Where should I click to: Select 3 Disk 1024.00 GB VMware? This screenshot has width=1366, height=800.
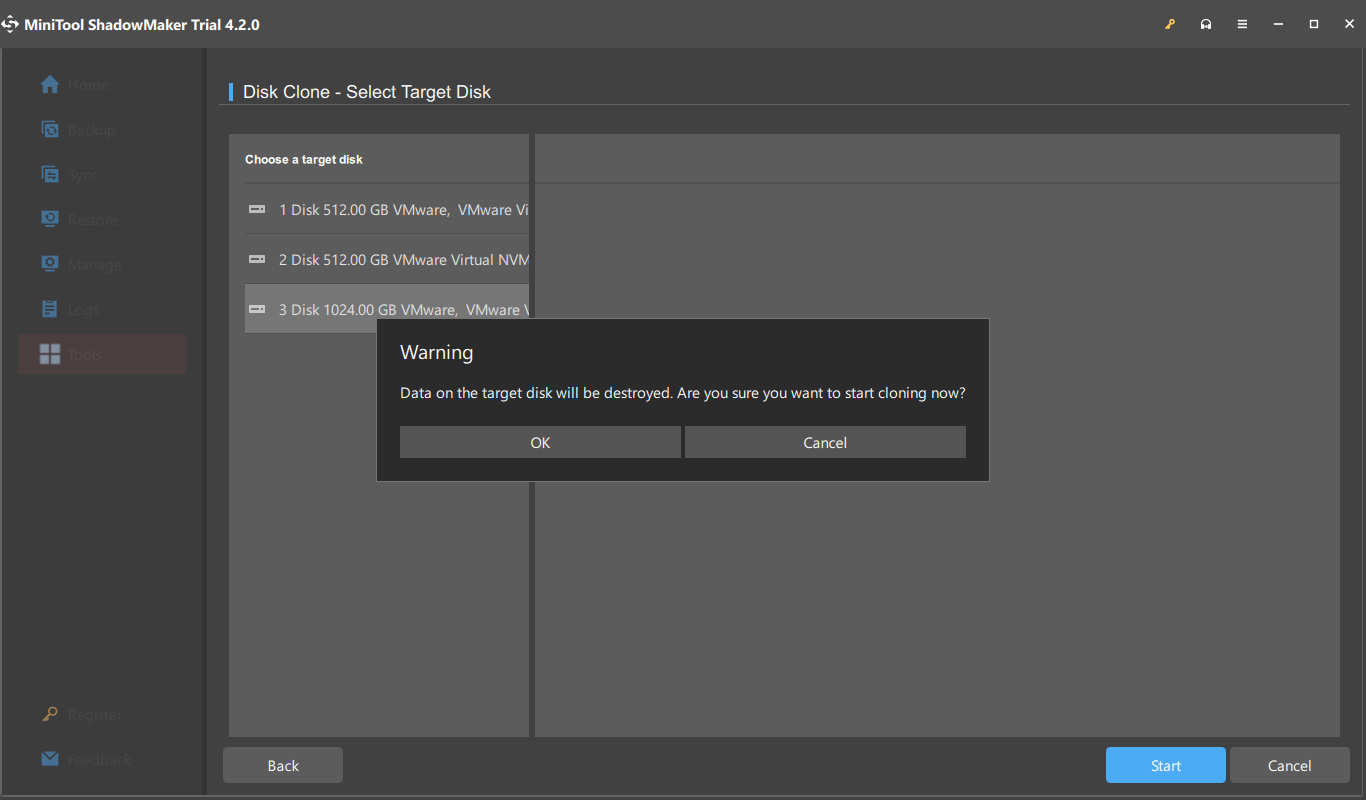coord(387,309)
